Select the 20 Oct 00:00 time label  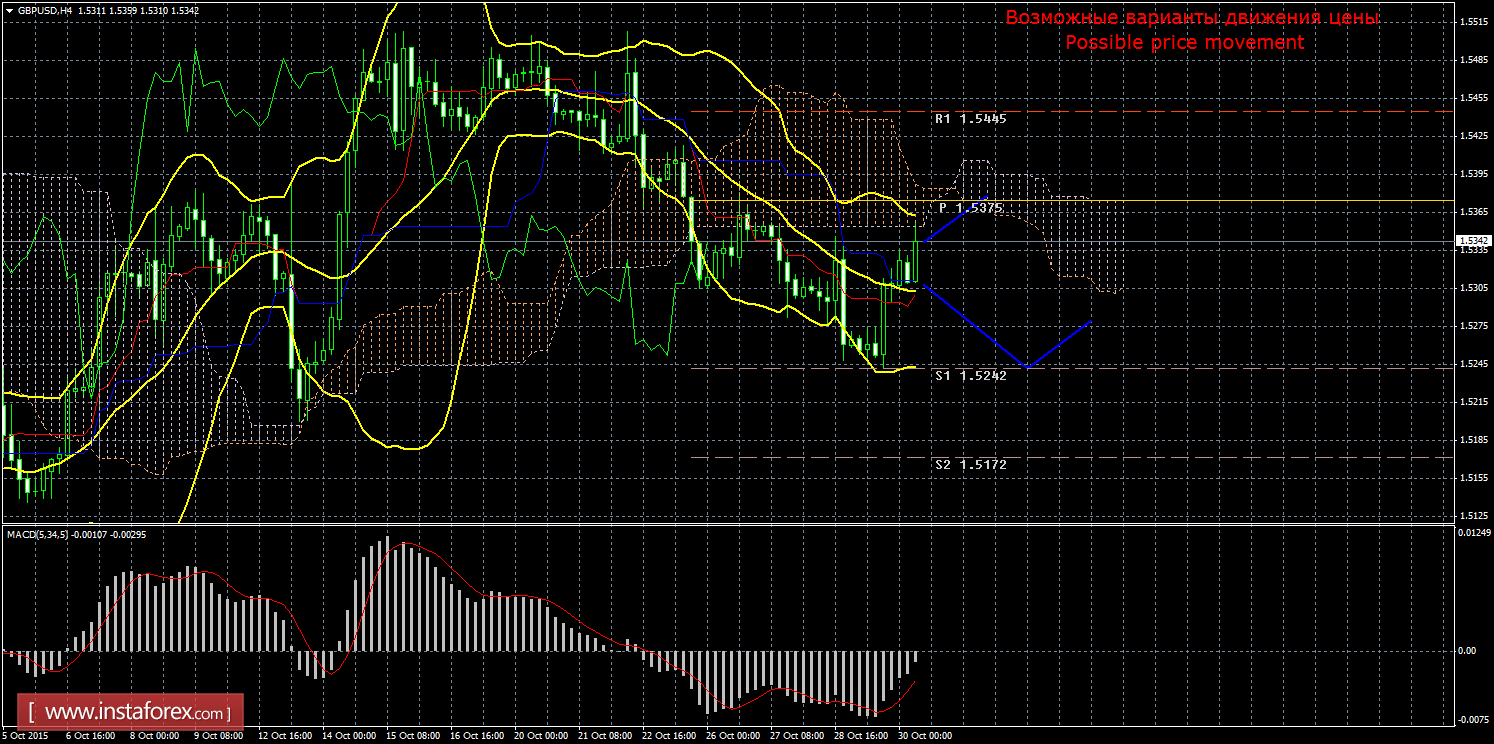pyautogui.click(x=540, y=736)
